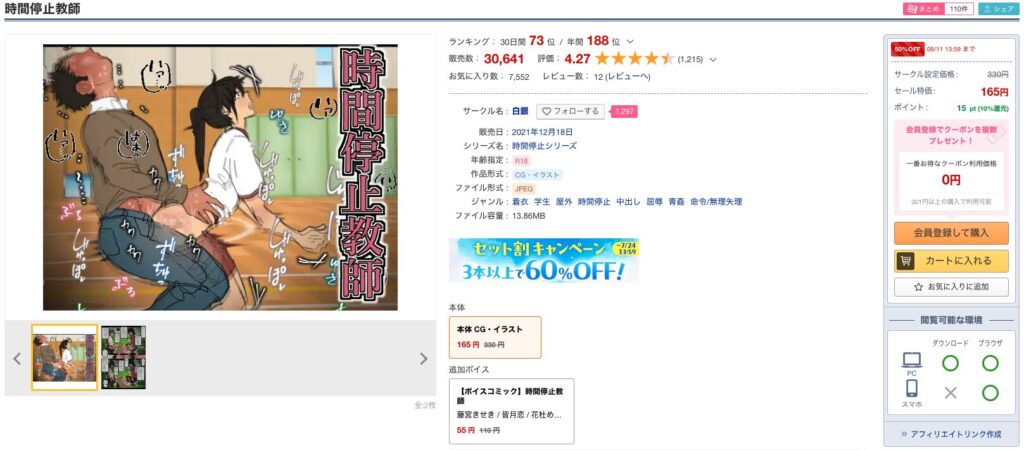Click the cart icon on カートに入れる
Image resolution: width=1024 pixels, height=450 pixels.
904,261
